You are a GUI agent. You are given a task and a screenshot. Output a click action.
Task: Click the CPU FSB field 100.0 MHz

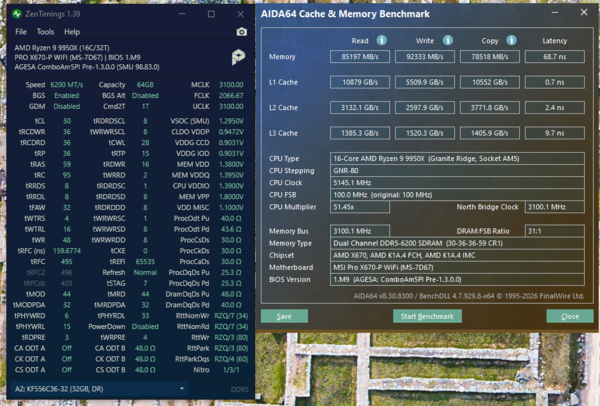[x=457, y=195]
